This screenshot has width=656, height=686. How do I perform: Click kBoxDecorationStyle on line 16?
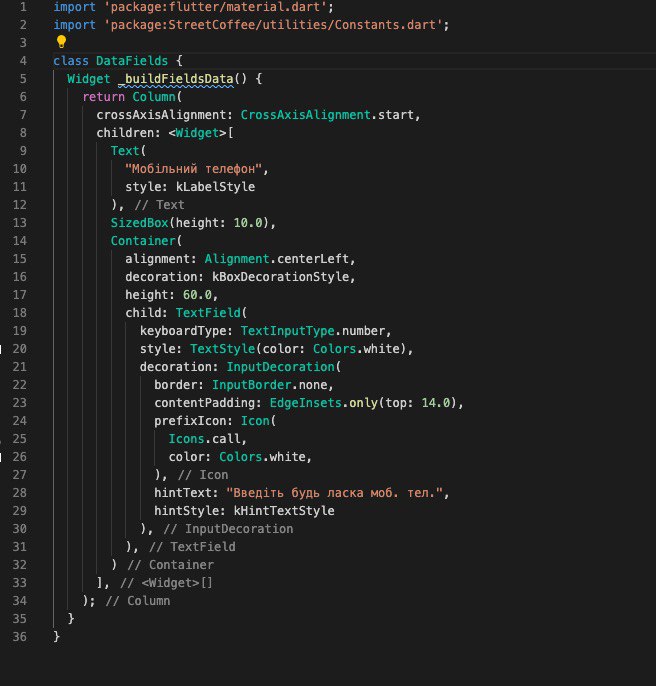[x=281, y=276]
